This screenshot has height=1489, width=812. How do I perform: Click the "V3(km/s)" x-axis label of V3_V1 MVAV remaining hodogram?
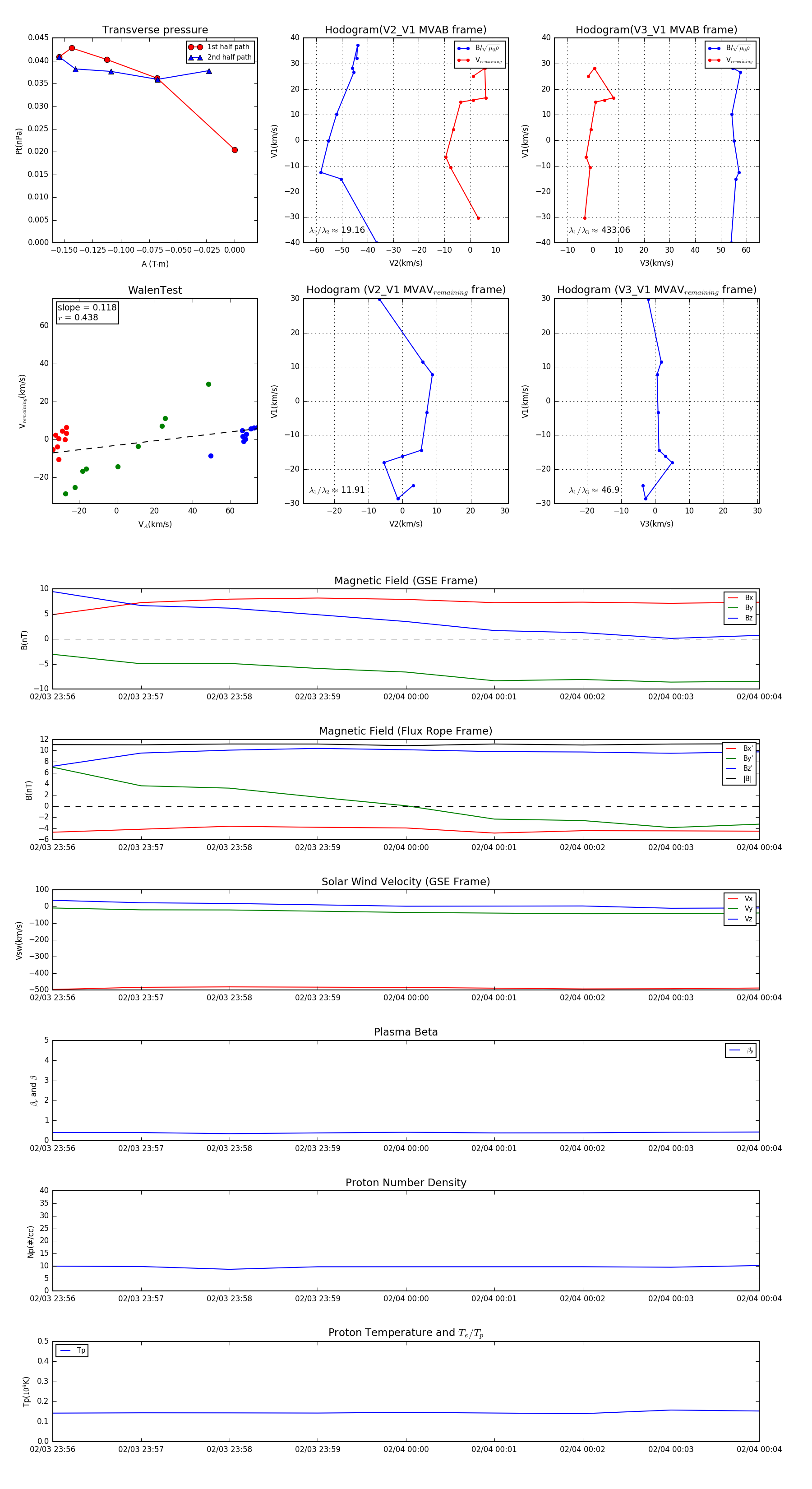[656, 524]
